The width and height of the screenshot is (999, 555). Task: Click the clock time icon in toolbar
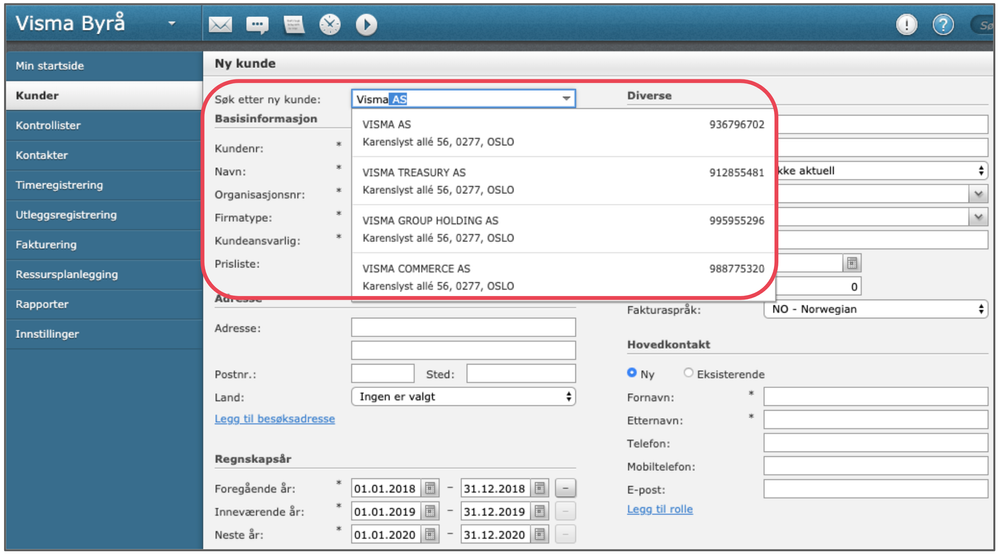(330, 25)
